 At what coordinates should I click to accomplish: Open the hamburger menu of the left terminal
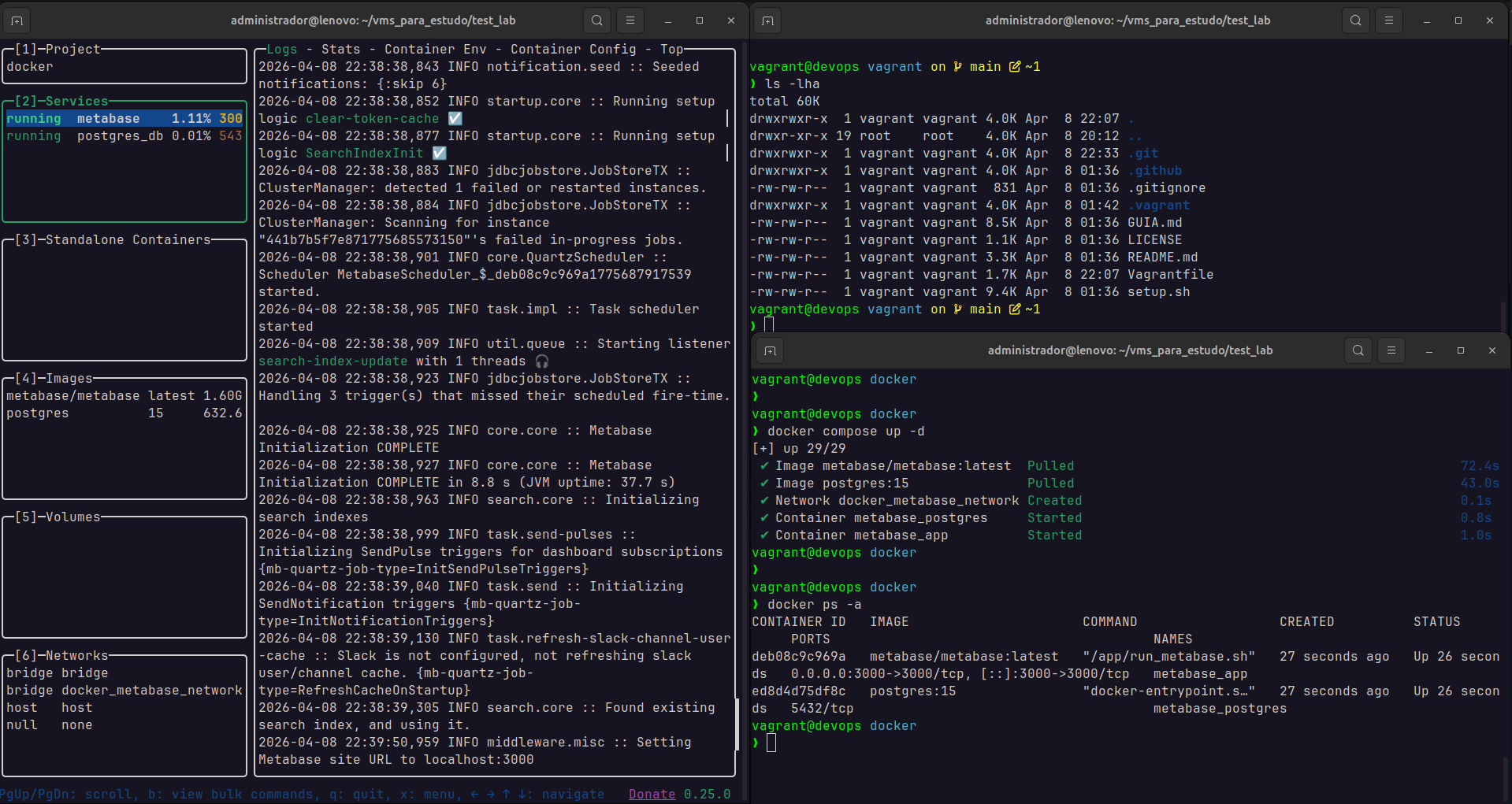(630, 20)
